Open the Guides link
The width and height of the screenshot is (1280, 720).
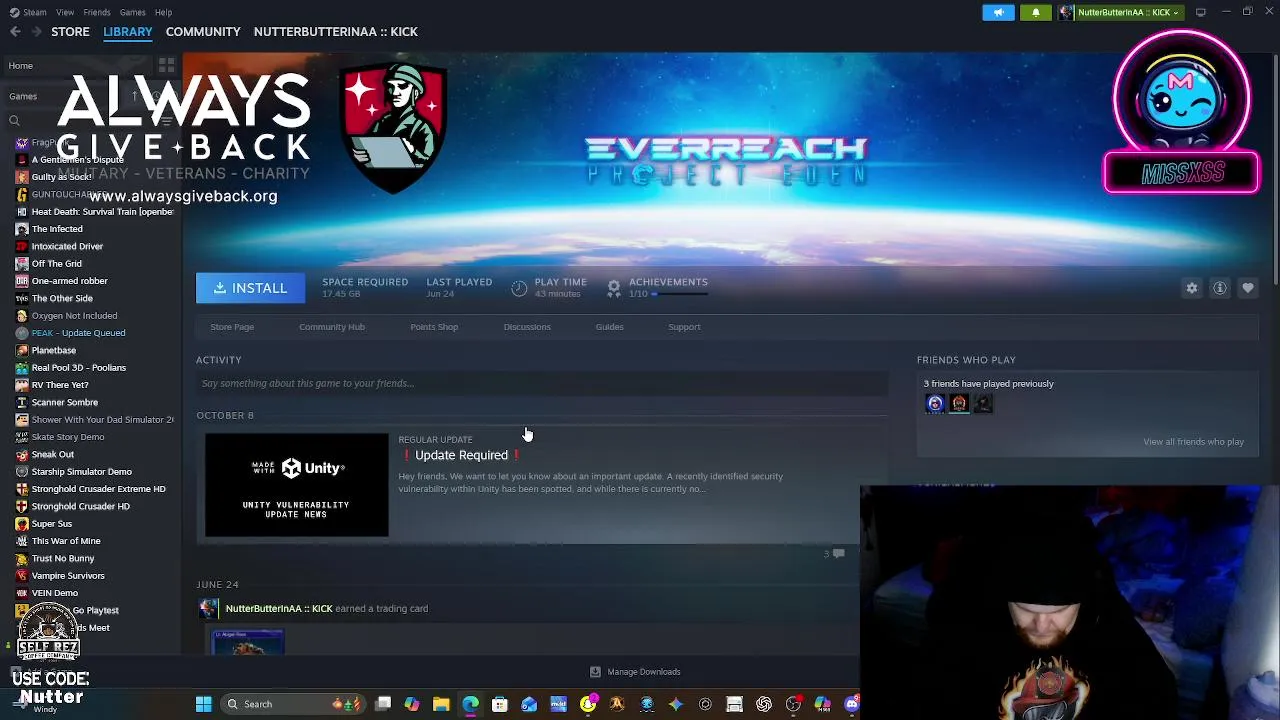point(609,327)
